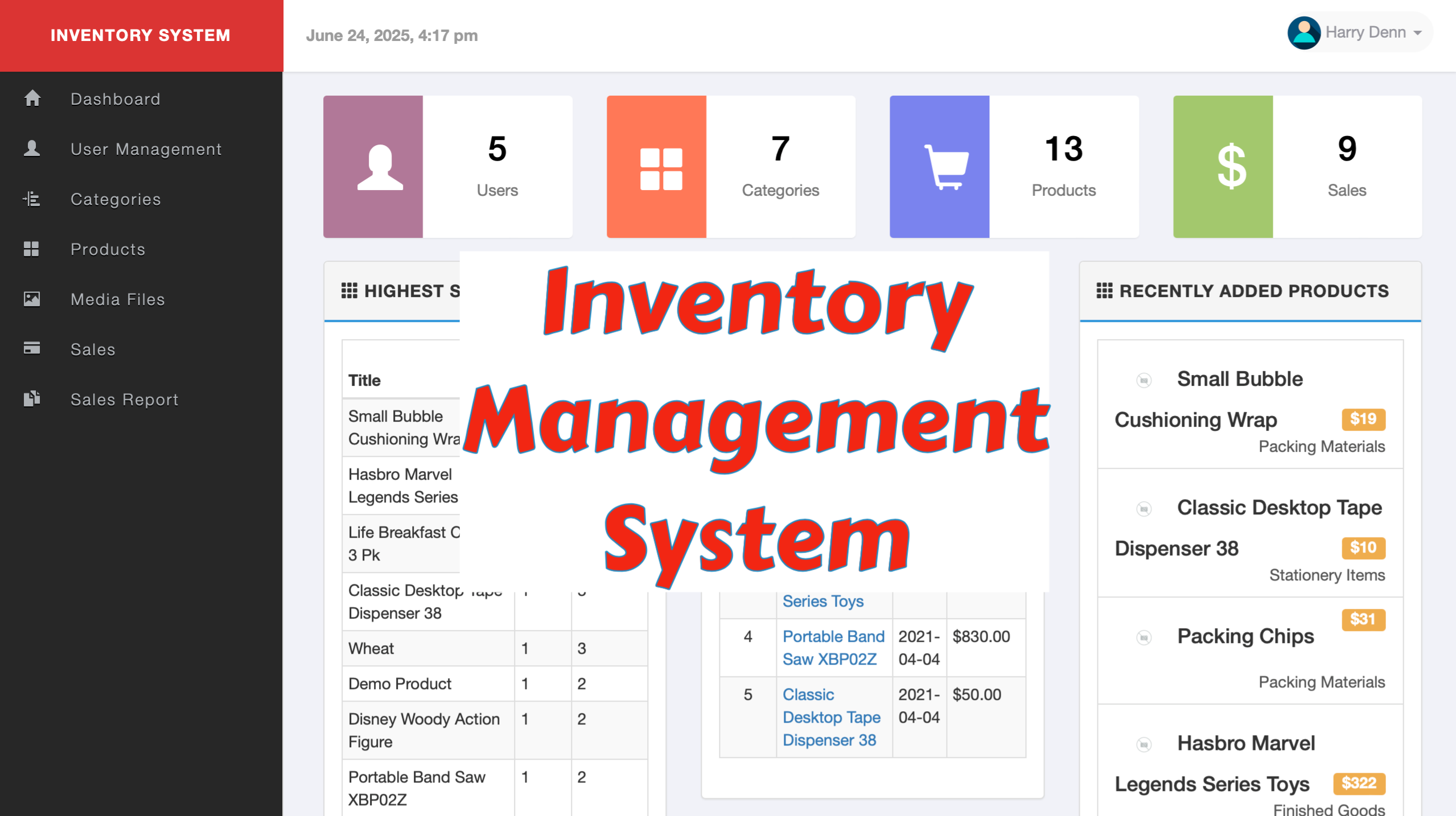Open the Portable Band Saw XBP02Z link
Screen dimensions: 1456x816
click(x=833, y=648)
